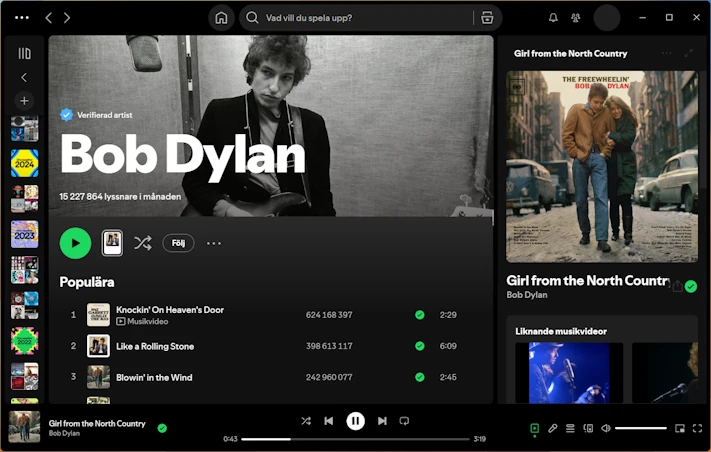Open the 2023 playlist thumbnail in sidebar
The height and width of the screenshot is (452, 711).
[24, 234]
